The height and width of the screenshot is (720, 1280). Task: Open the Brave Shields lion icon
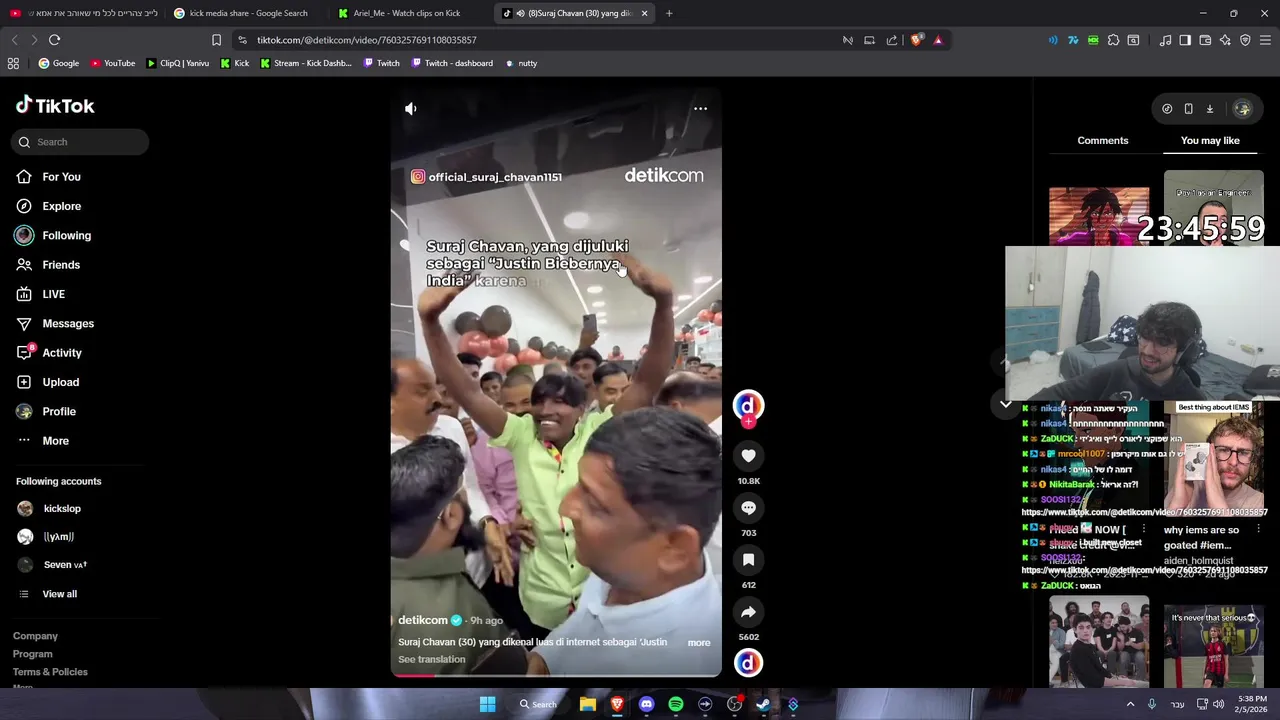tap(916, 40)
